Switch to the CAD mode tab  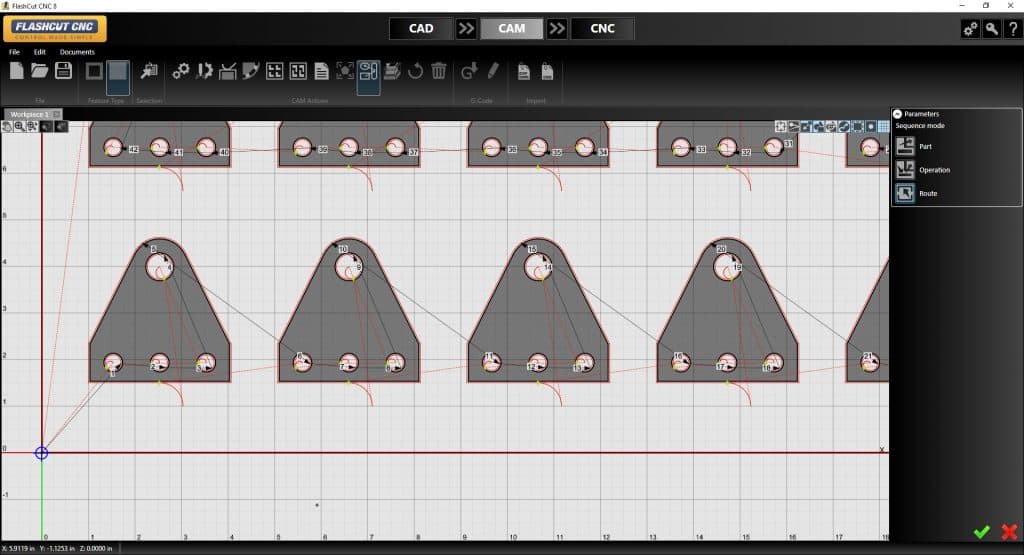click(x=421, y=28)
